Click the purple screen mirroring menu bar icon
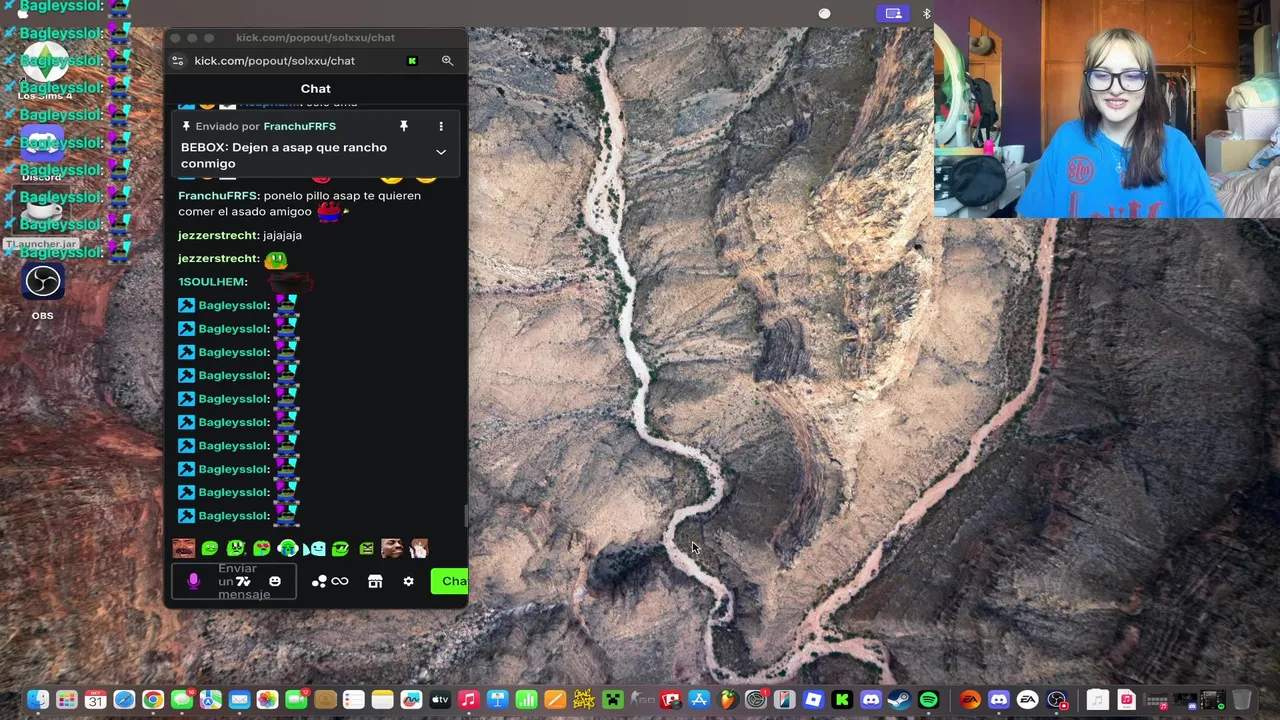This screenshot has width=1280, height=720. click(x=893, y=13)
